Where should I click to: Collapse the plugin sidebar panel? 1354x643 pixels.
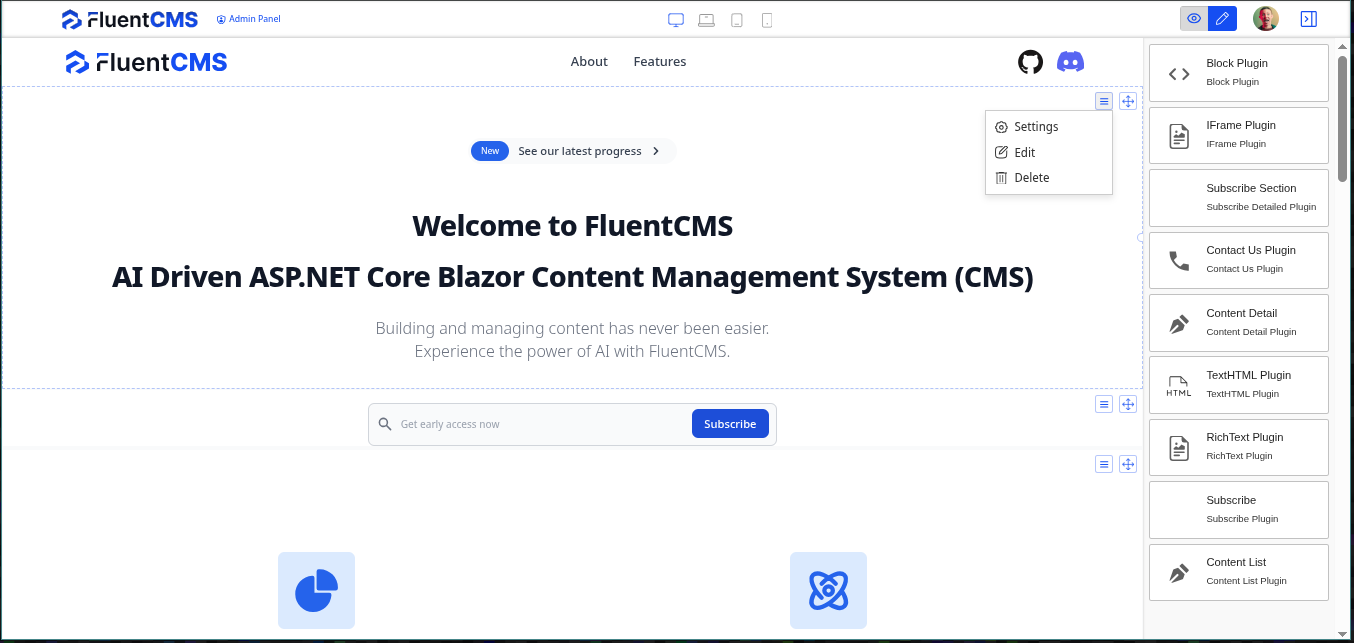pos(1309,19)
